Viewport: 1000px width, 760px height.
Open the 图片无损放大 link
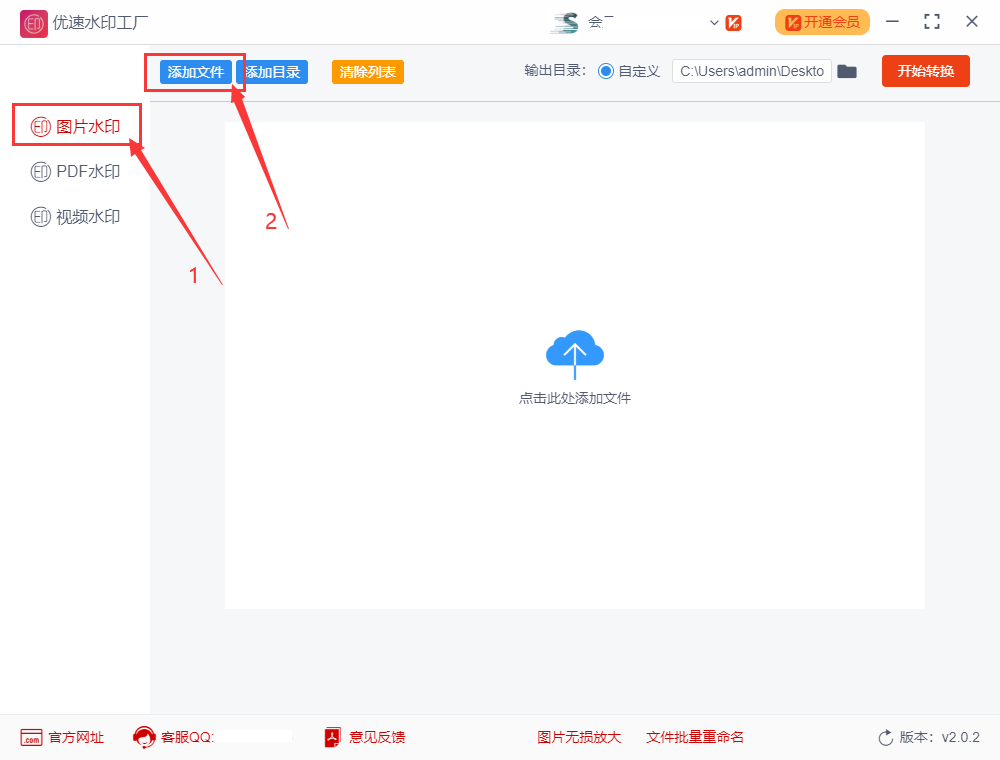coord(580,737)
